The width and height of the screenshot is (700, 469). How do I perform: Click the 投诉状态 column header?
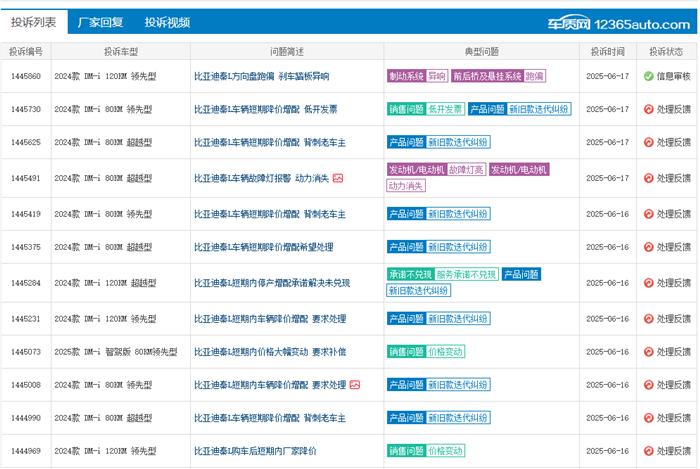pos(667,52)
